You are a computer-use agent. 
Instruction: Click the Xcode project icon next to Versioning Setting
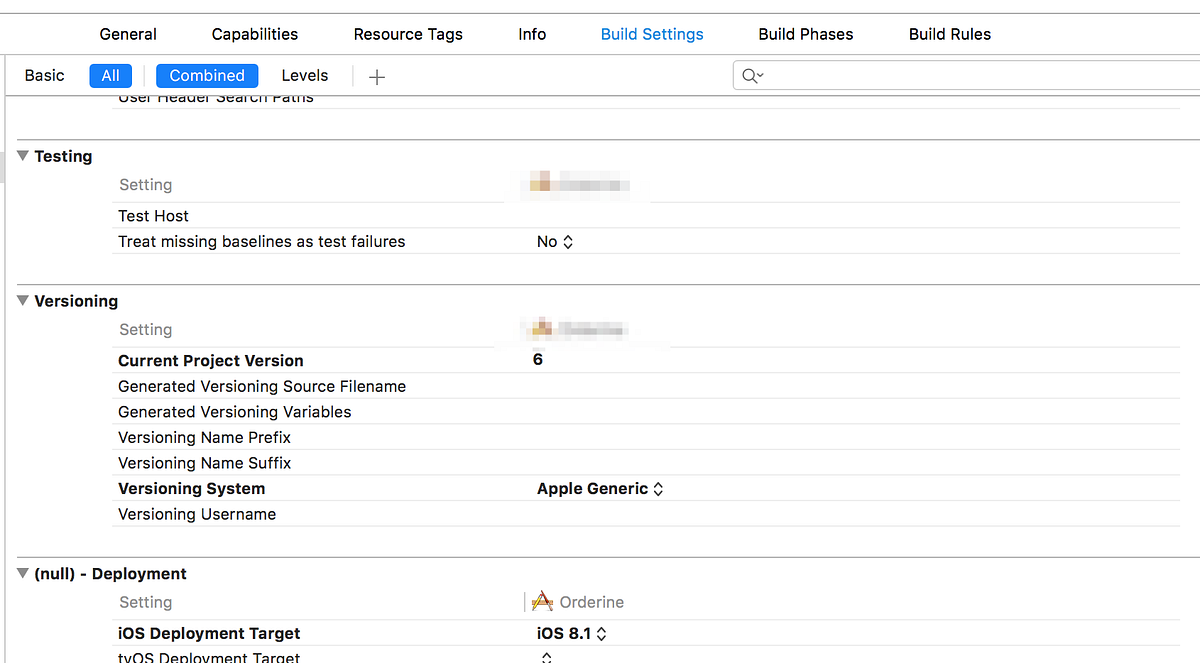click(x=540, y=327)
